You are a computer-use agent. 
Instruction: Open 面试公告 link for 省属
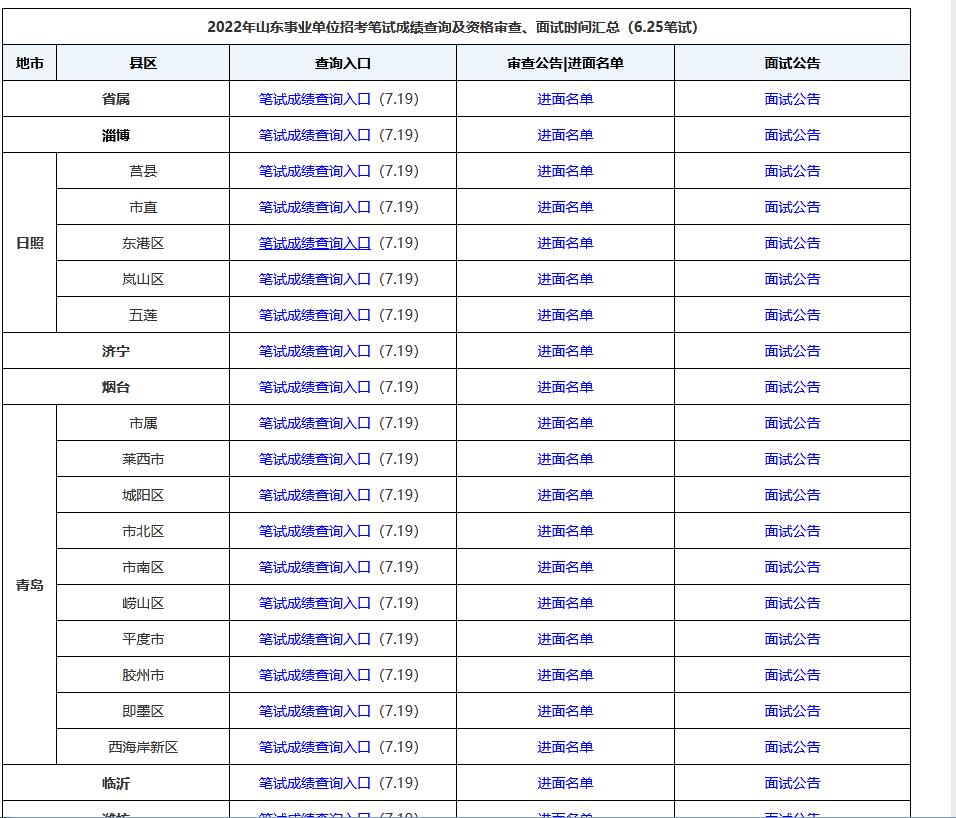click(x=793, y=99)
